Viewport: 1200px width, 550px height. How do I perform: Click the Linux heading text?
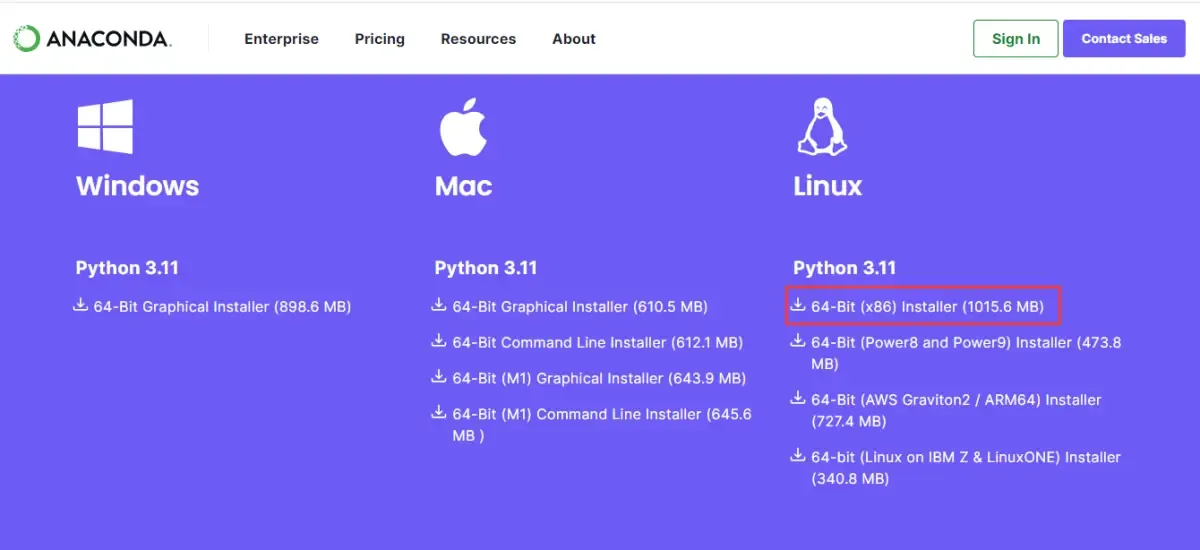(828, 186)
